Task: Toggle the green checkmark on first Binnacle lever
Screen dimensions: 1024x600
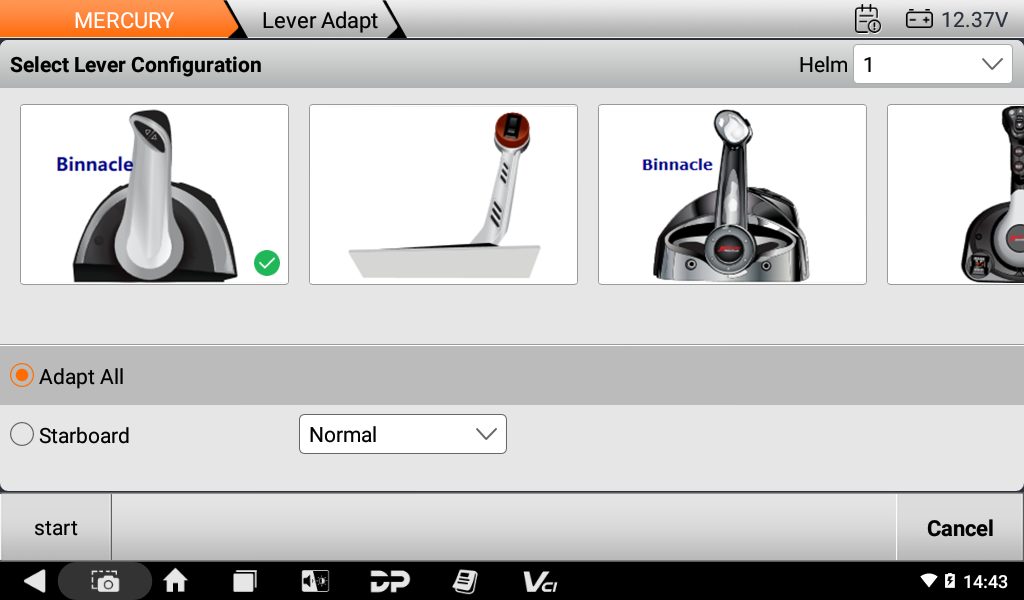Action: [267, 263]
